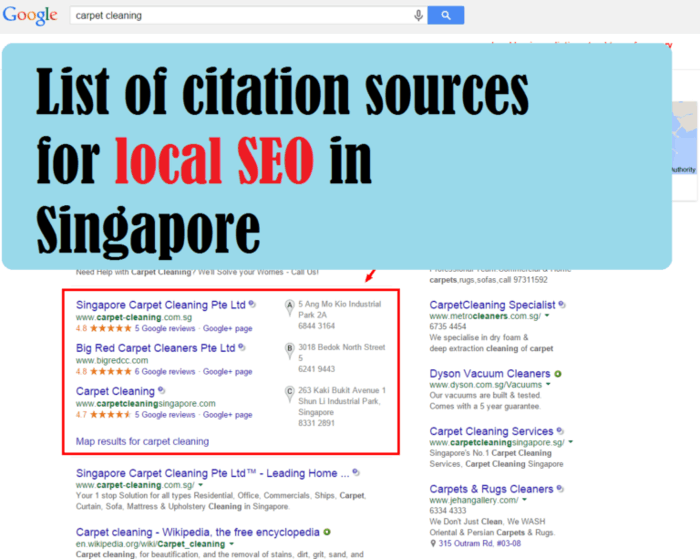Open Carpets & Rugs Cleaners ad

coord(491,489)
